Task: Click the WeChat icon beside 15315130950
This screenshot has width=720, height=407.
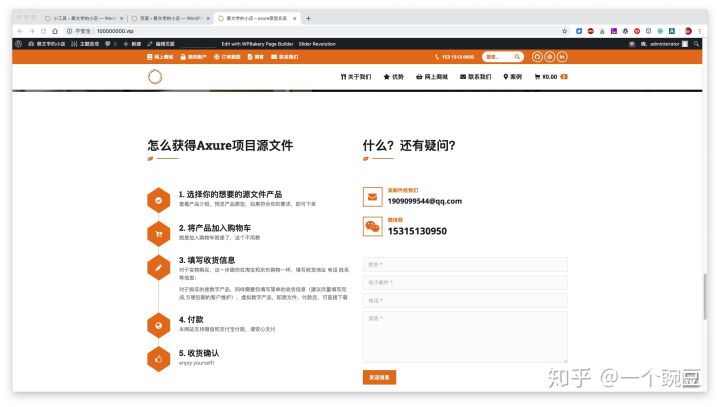Action: [372, 227]
